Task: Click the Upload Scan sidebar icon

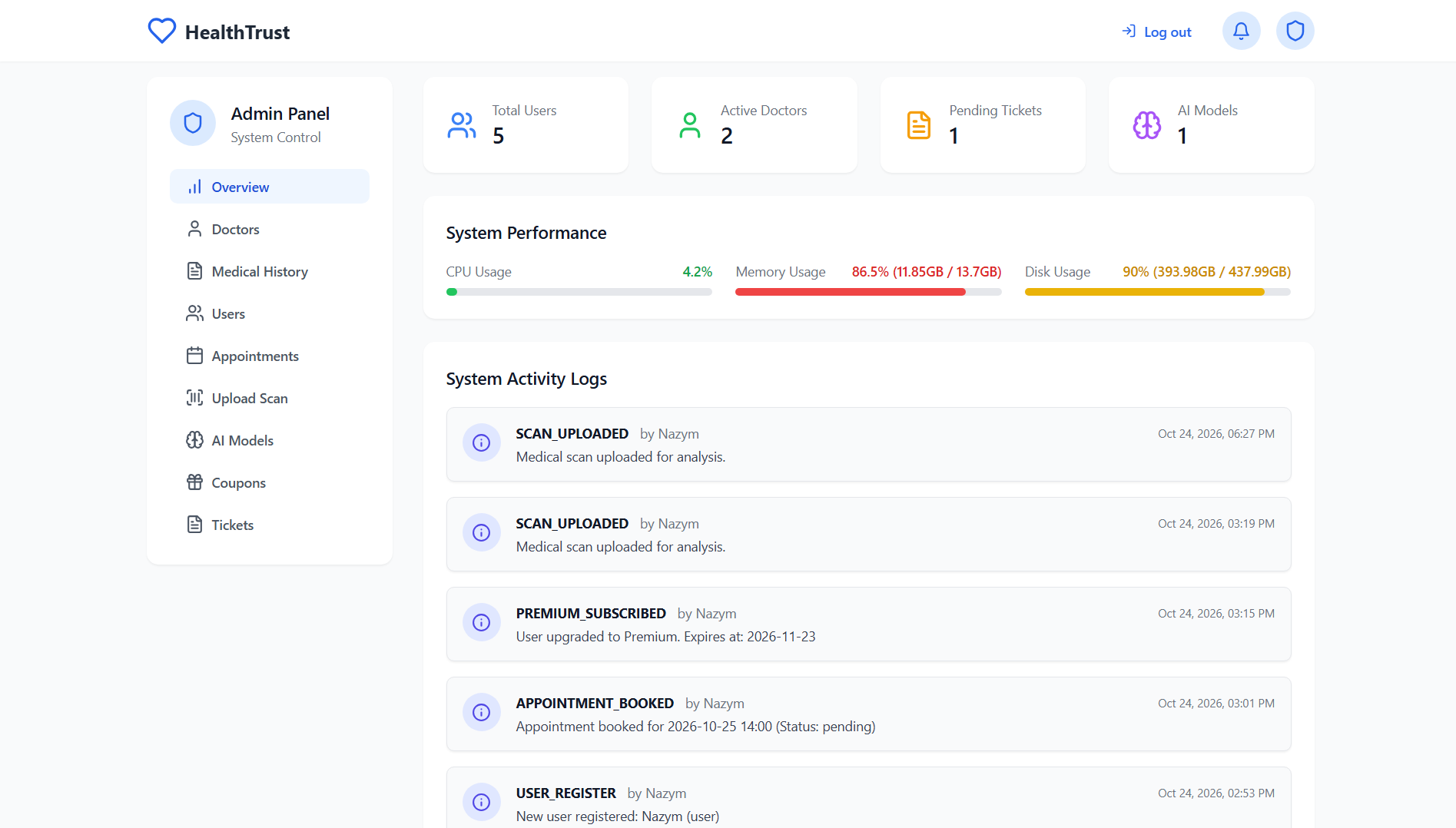Action: click(x=195, y=398)
